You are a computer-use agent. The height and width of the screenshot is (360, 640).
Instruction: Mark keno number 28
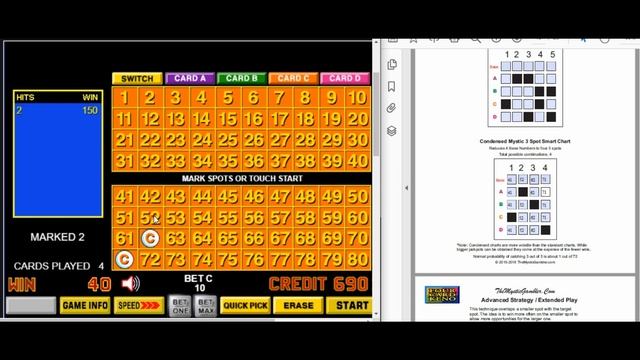coord(305,140)
